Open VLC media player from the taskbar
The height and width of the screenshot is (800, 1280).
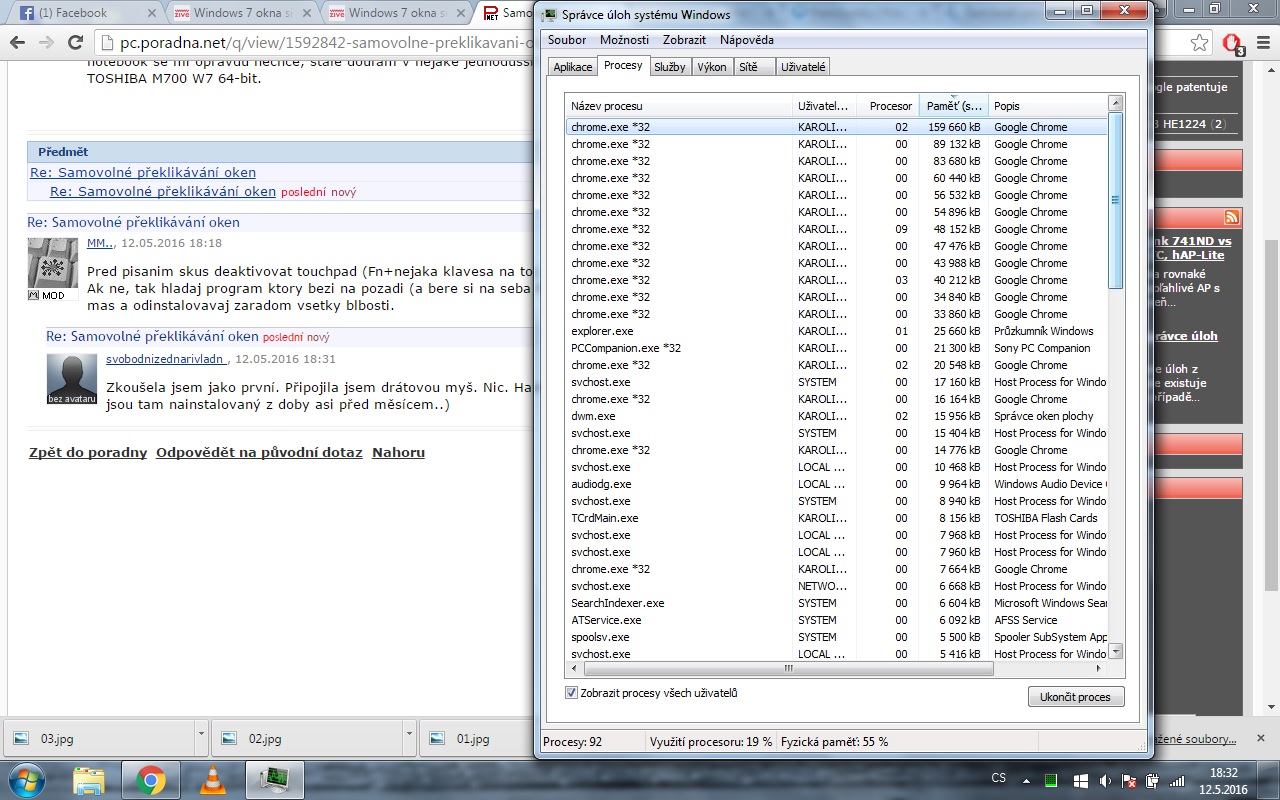[213, 779]
